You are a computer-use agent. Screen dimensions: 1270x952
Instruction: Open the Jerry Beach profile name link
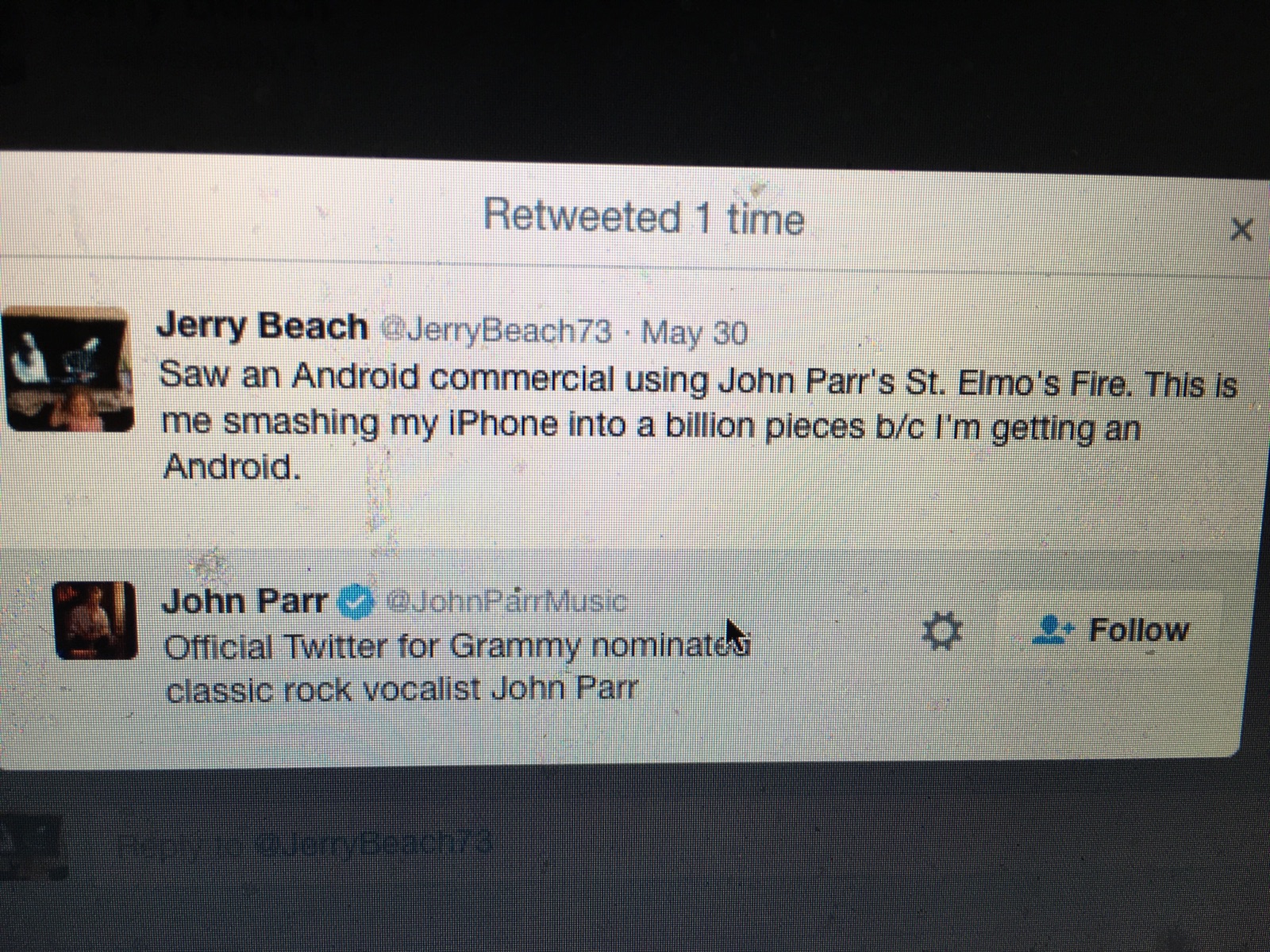point(262,326)
